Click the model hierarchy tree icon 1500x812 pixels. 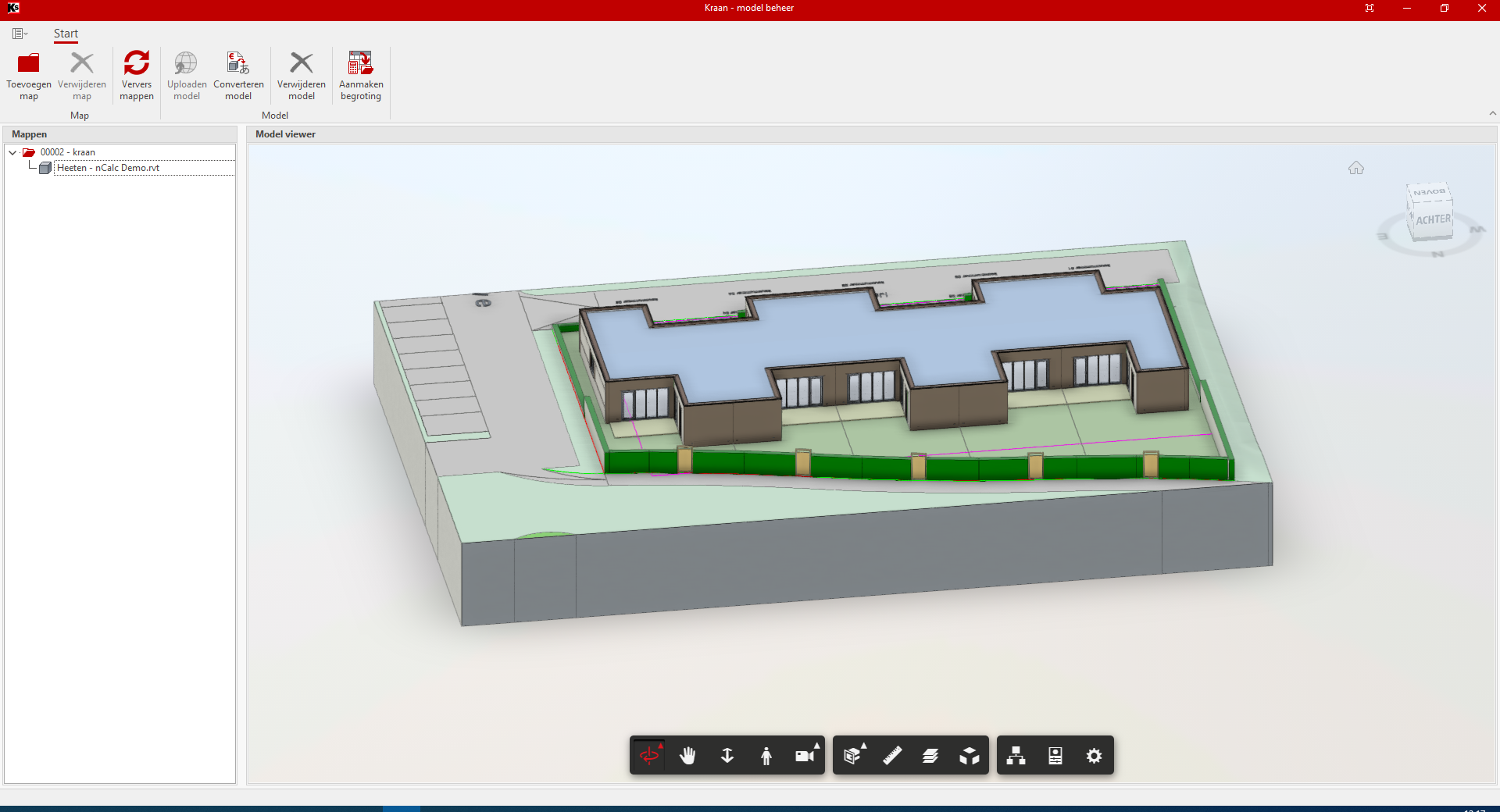[1015, 756]
